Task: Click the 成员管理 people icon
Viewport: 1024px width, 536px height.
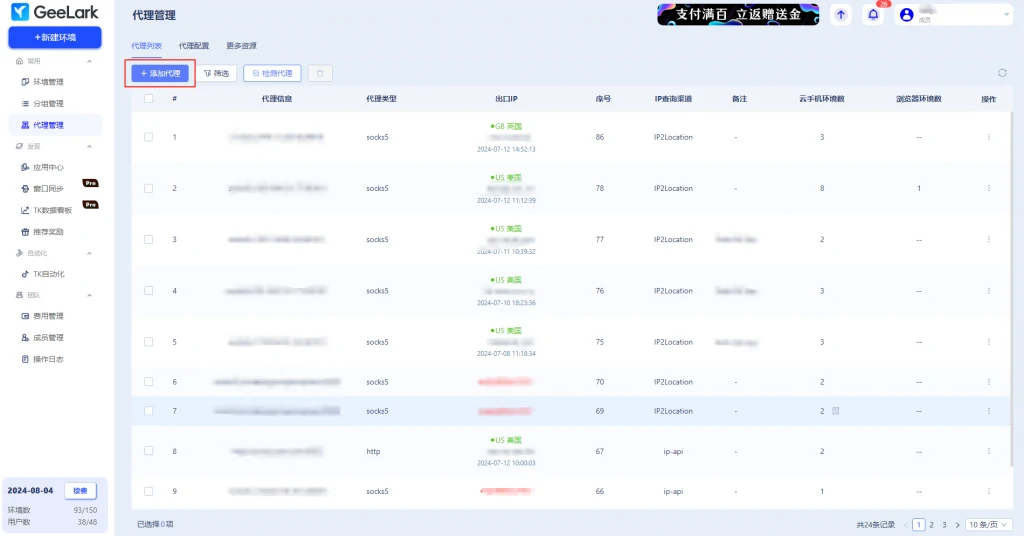Action: click(25, 338)
